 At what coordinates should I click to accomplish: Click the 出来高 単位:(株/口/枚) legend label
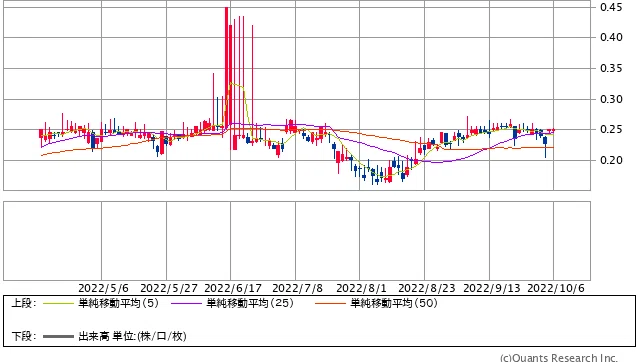(x=132, y=336)
